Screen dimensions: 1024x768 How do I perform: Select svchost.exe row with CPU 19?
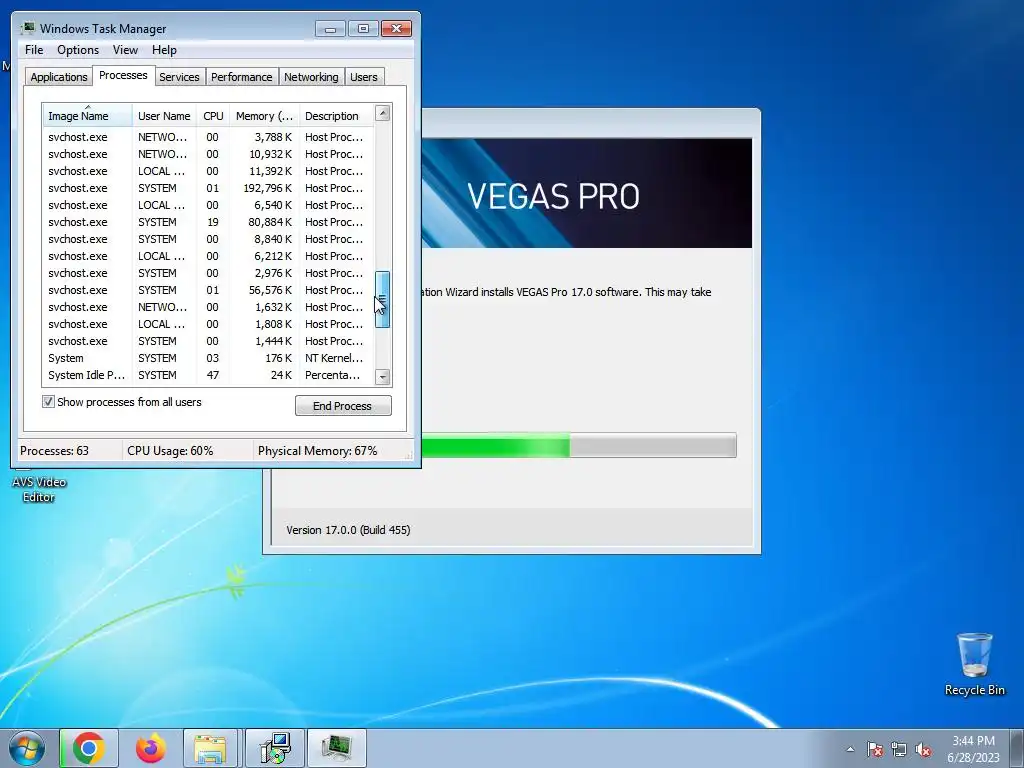(208, 222)
